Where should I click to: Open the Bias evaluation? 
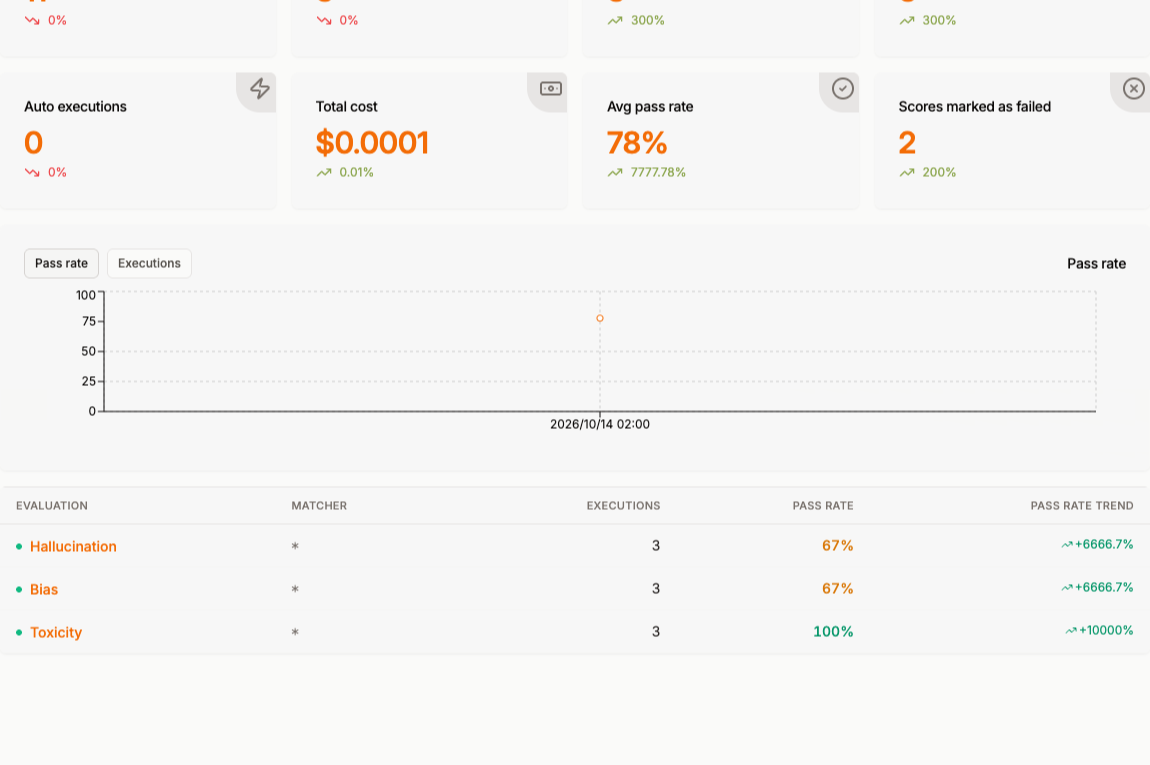pos(44,590)
